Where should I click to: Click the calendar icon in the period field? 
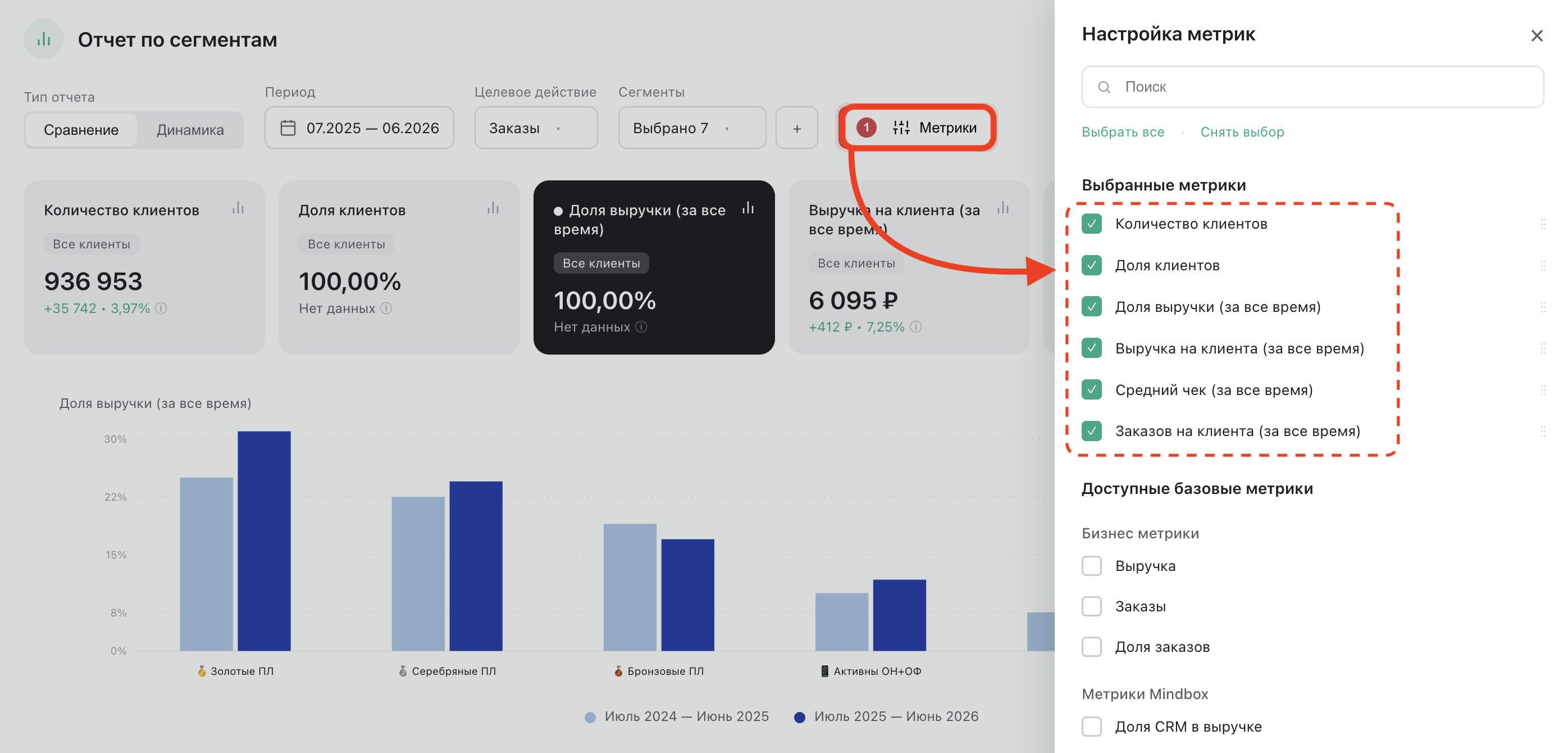click(288, 128)
